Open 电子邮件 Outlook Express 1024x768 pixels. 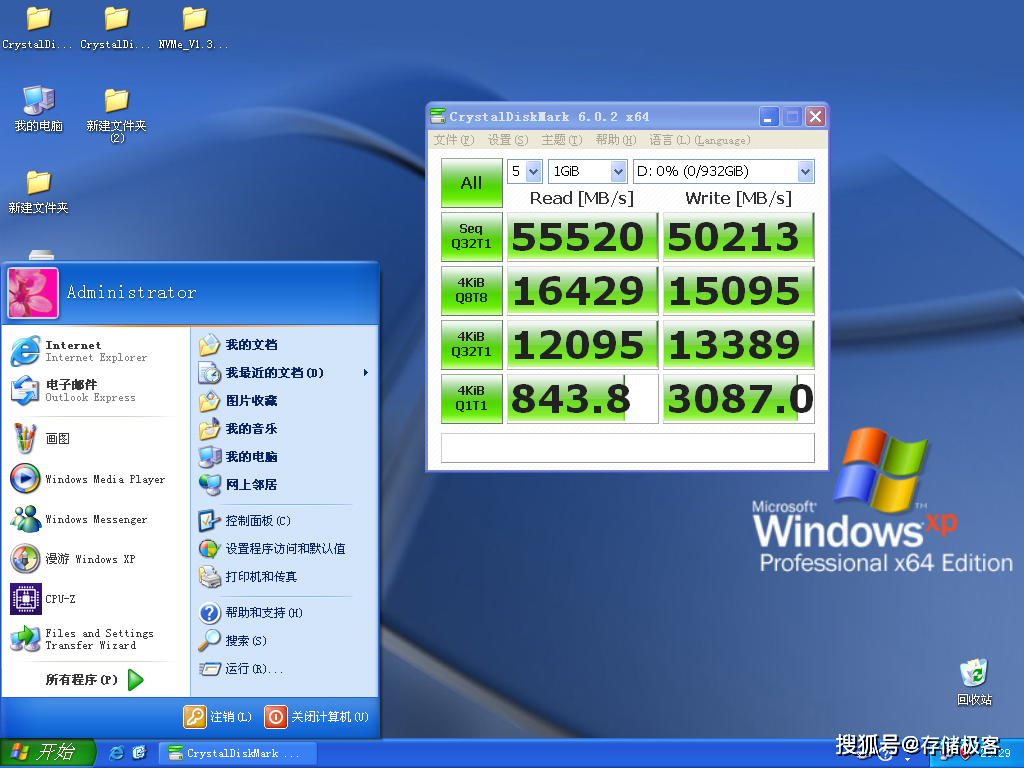pos(95,391)
